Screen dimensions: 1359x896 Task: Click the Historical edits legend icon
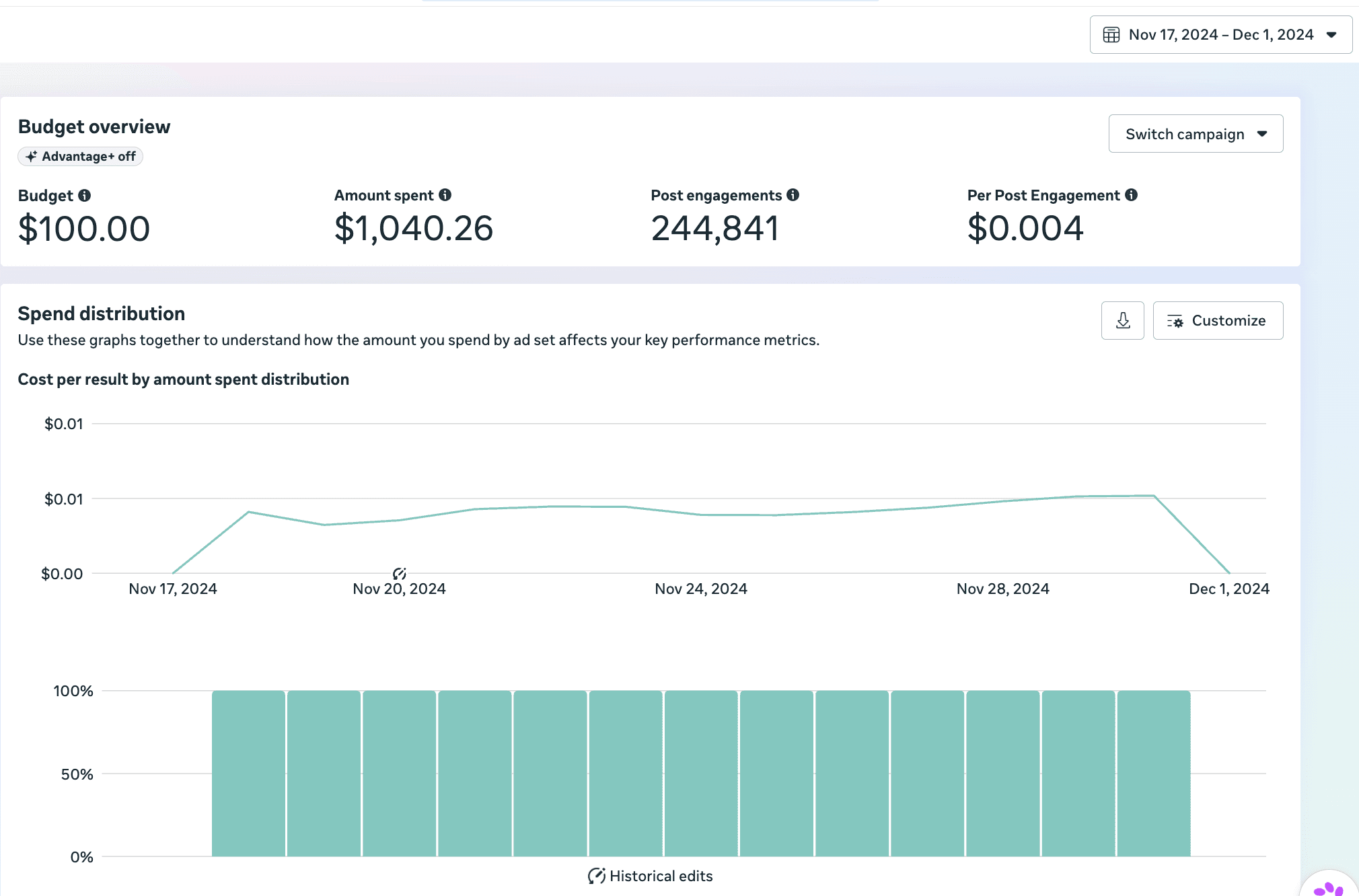pos(596,876)
